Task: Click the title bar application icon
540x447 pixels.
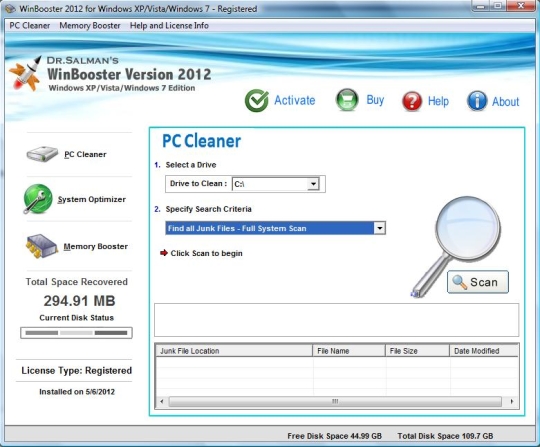Action: [10, 8]
